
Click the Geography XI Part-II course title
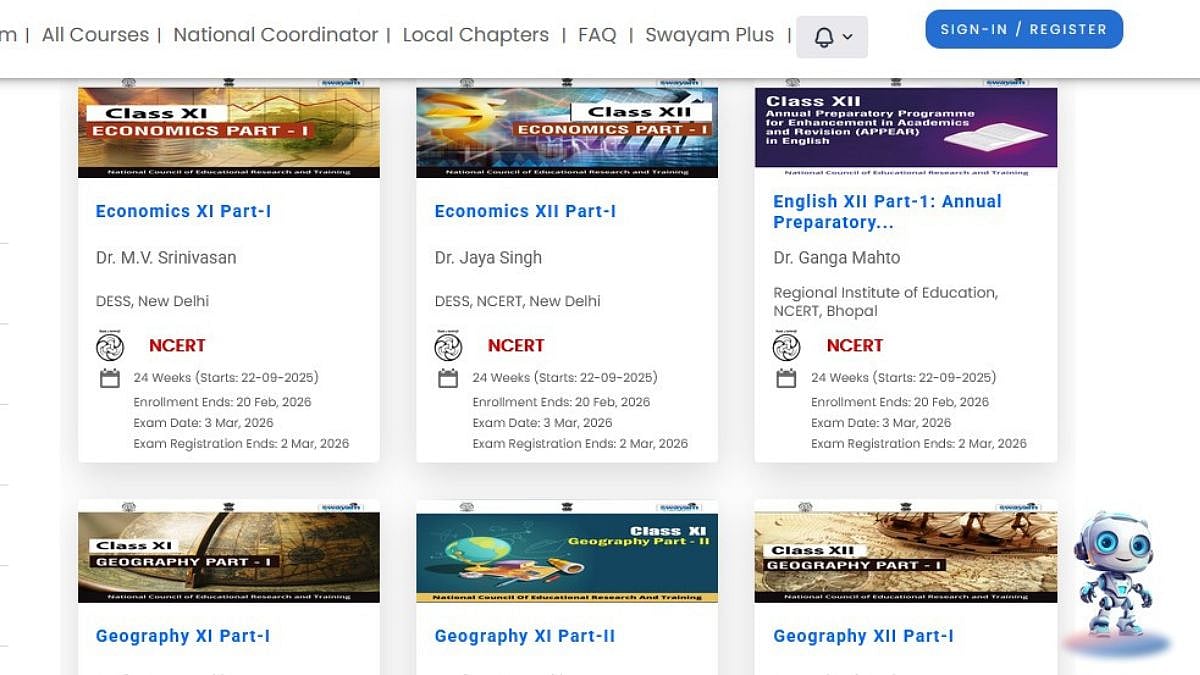(x=524, y=636)
